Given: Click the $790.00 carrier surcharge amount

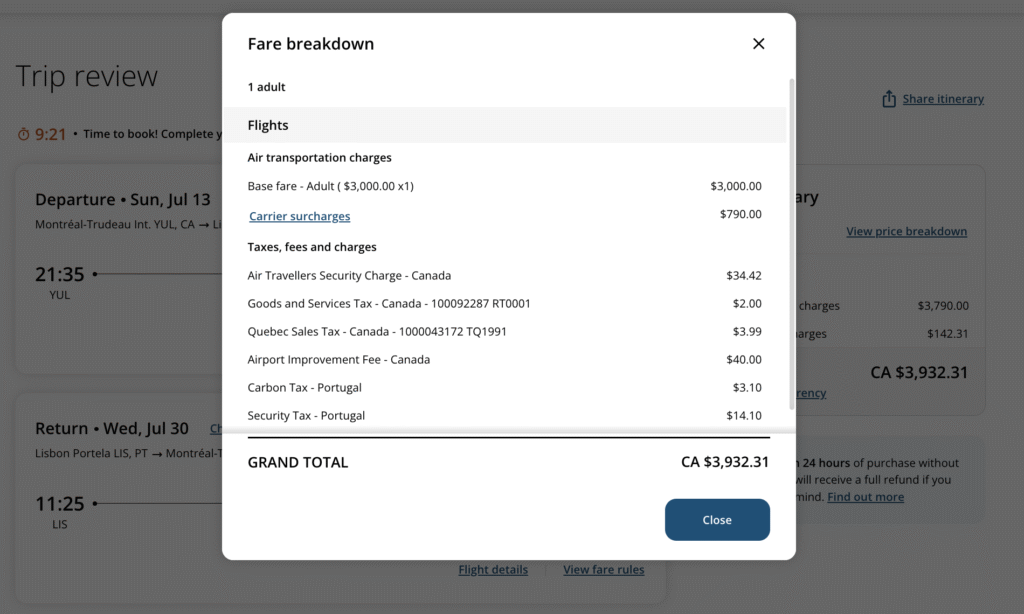Looking at the screenshot, I should point(740,214).
